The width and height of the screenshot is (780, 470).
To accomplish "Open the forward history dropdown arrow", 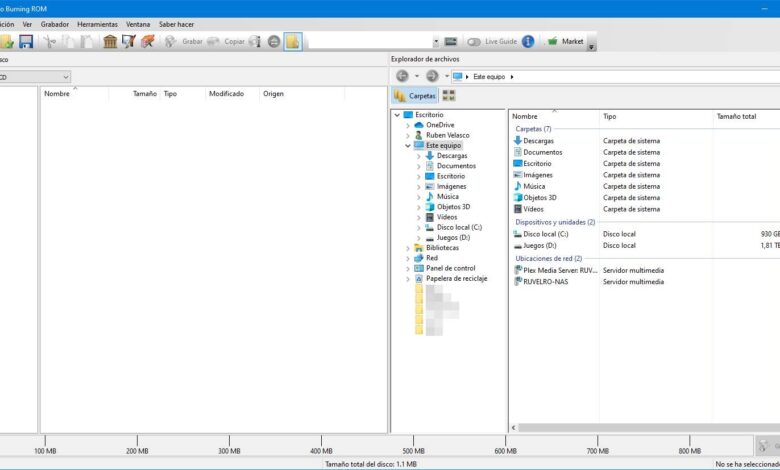I will tap(447, 76).
